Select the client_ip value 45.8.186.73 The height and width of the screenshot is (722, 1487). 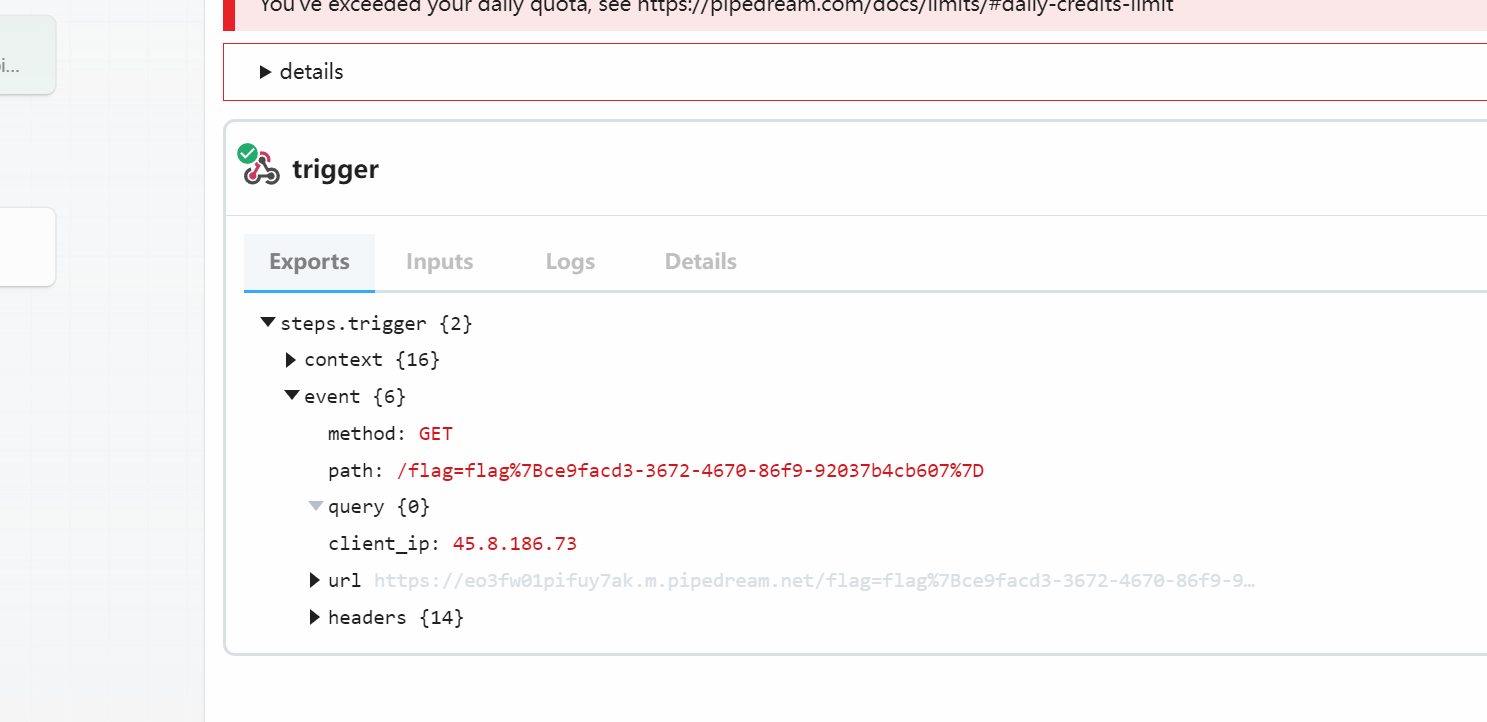(514, 544)
